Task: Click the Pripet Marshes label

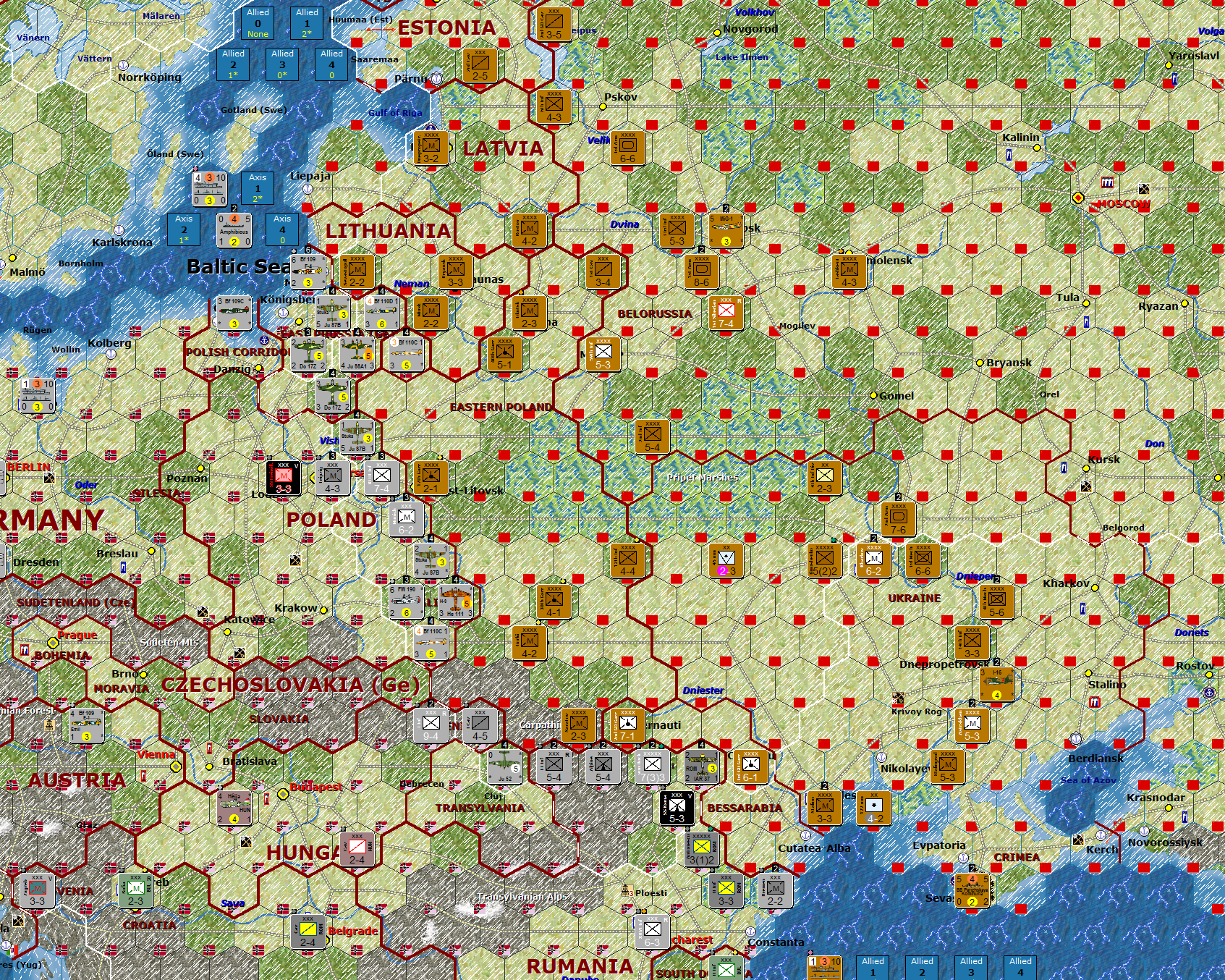Action: [x=703, y=478]
